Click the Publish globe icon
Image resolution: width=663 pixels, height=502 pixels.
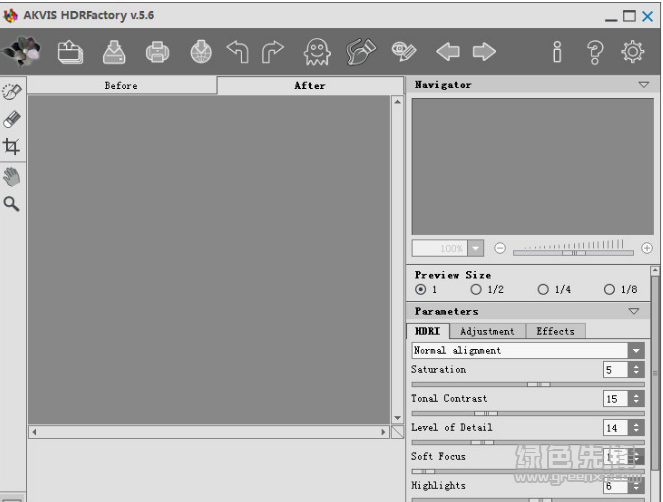pos(201,52)
